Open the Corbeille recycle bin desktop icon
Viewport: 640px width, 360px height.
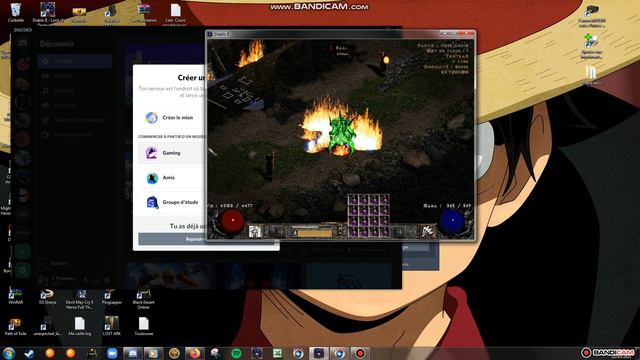(x=16, y=12)
